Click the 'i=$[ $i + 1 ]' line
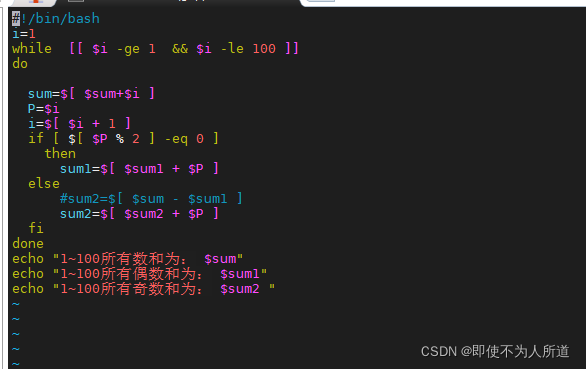Image resolution: width=586 pixels, height=369 pixels. coord(79,123)
